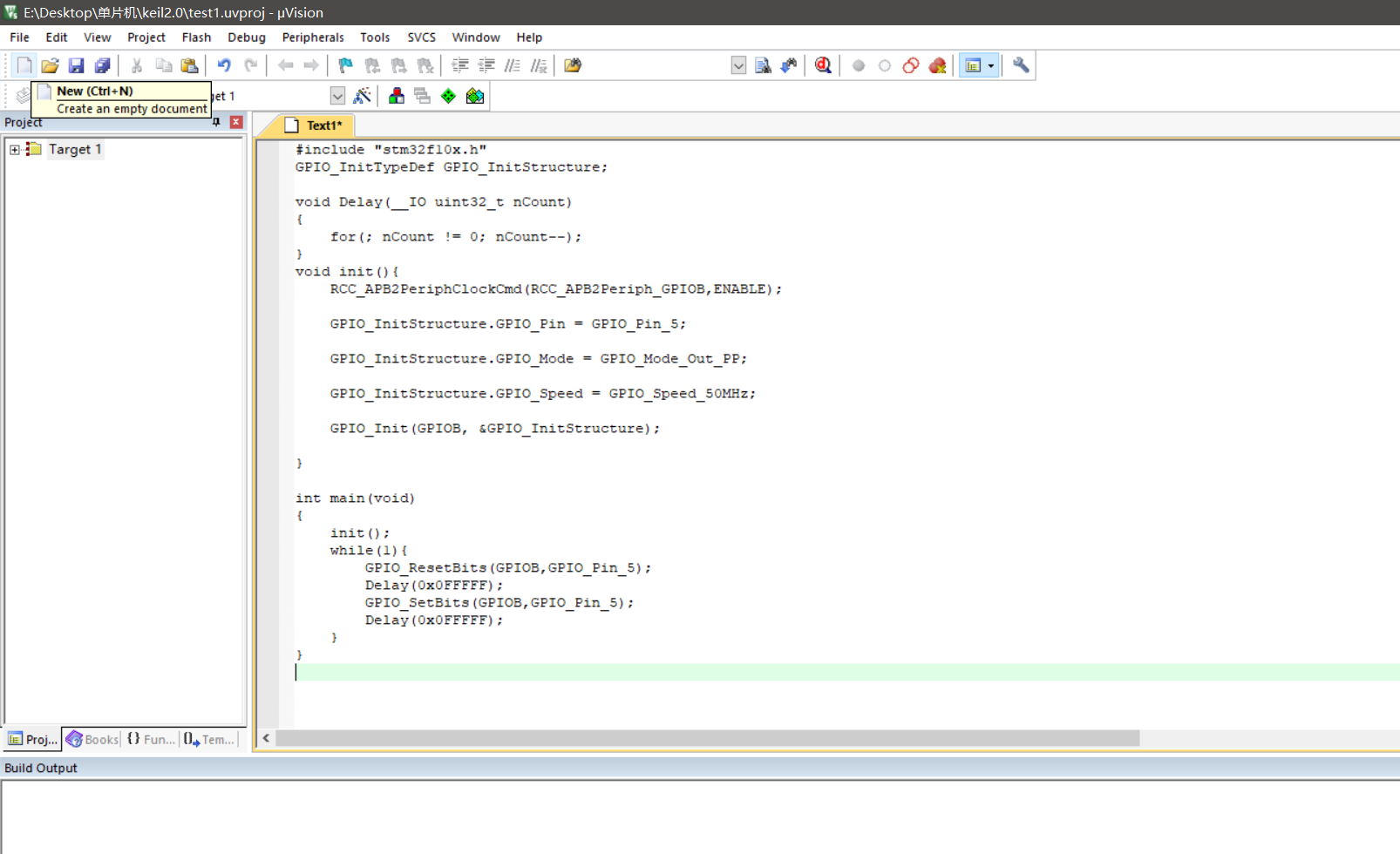Clear all bookmarks icon
Image resolution: width=1400 pixels, height=854 pixels.
425,65
